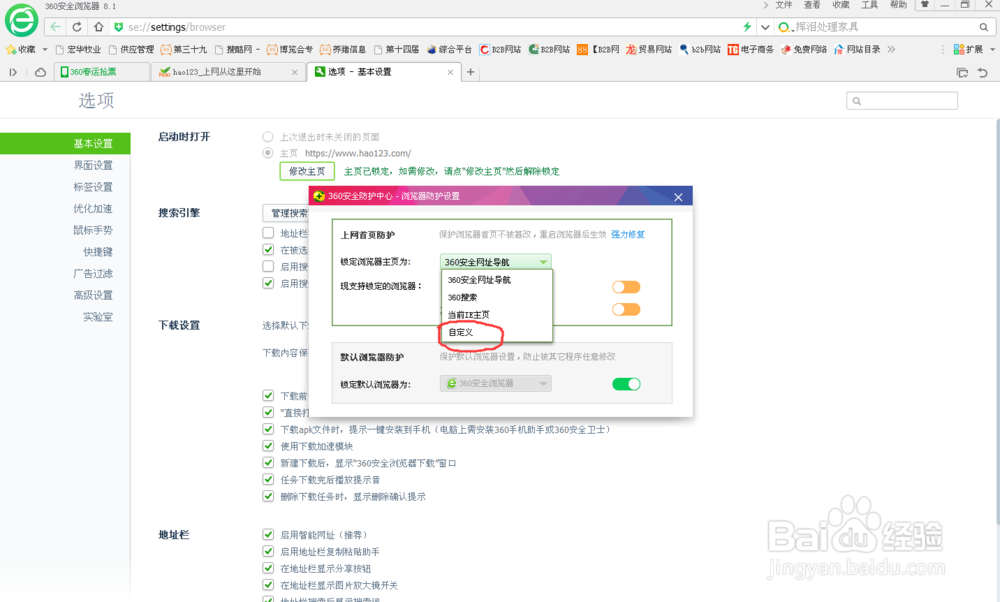This screenshot has width=1000, height=602.
Task: Switch to the hao123 tab
Action: 228,72
